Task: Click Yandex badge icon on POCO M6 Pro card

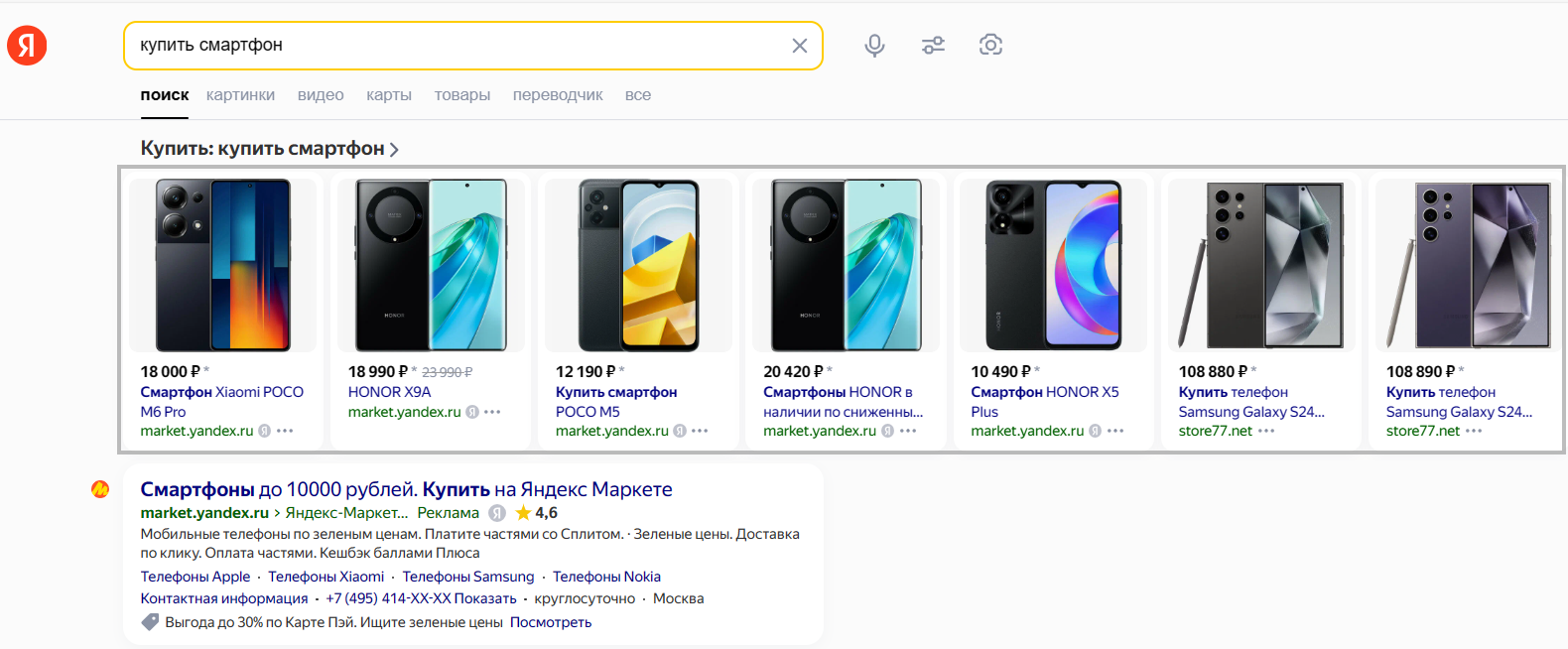Action: tap(264, 431)
